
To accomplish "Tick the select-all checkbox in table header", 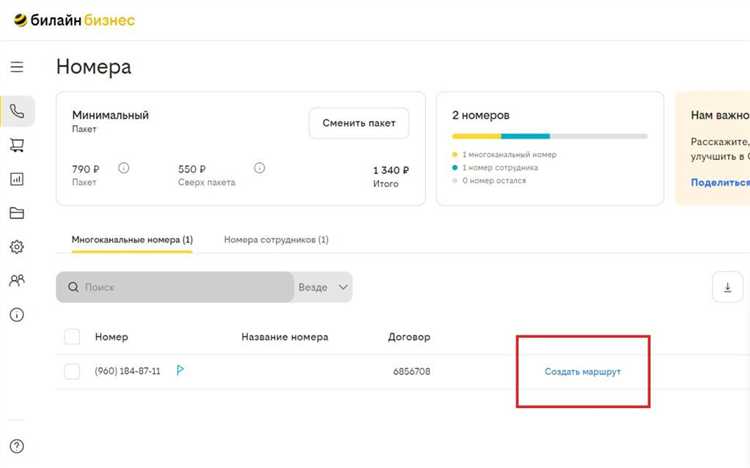I will click(72, 337).
